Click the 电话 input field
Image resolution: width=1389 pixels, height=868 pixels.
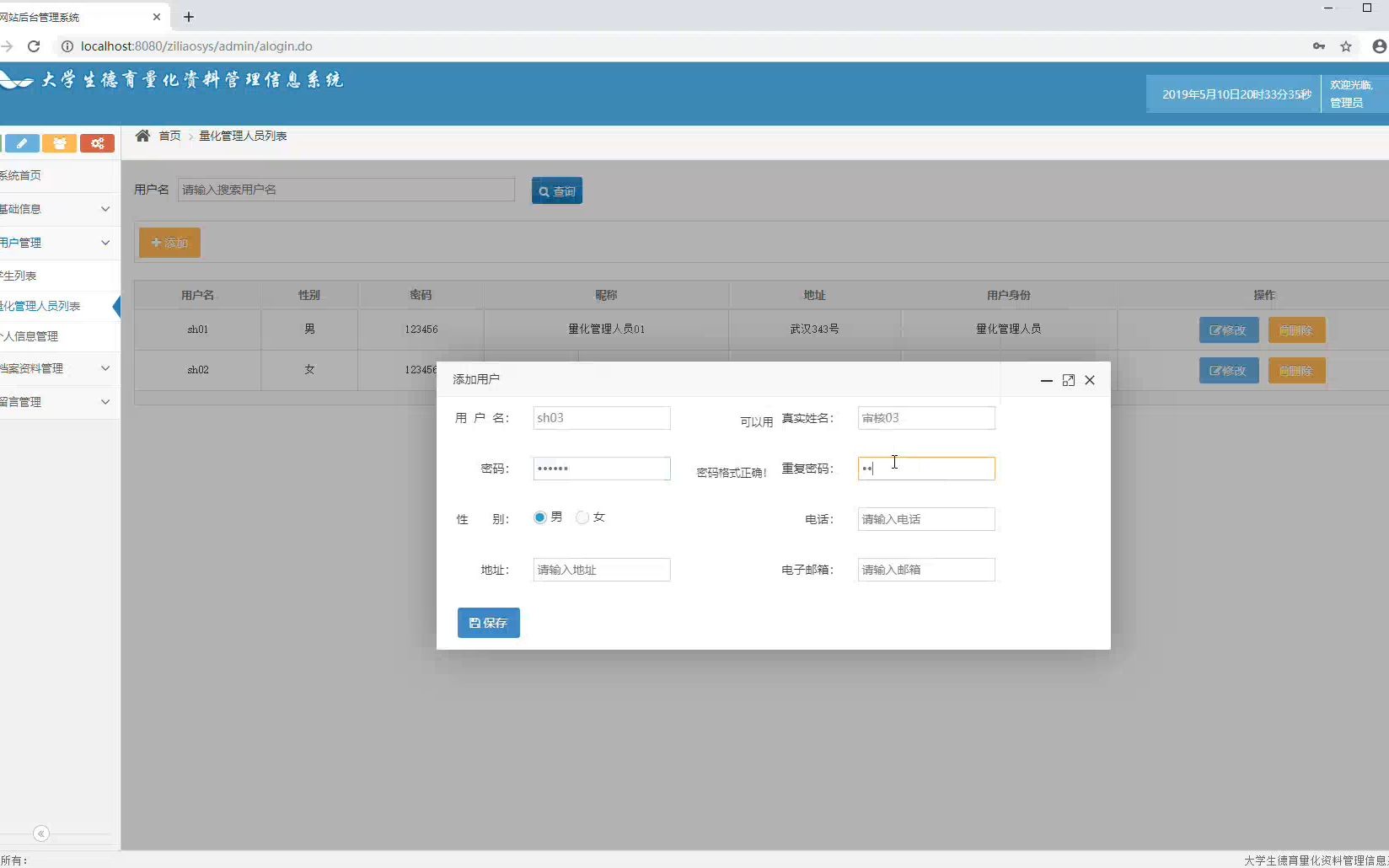coord(926,519)
